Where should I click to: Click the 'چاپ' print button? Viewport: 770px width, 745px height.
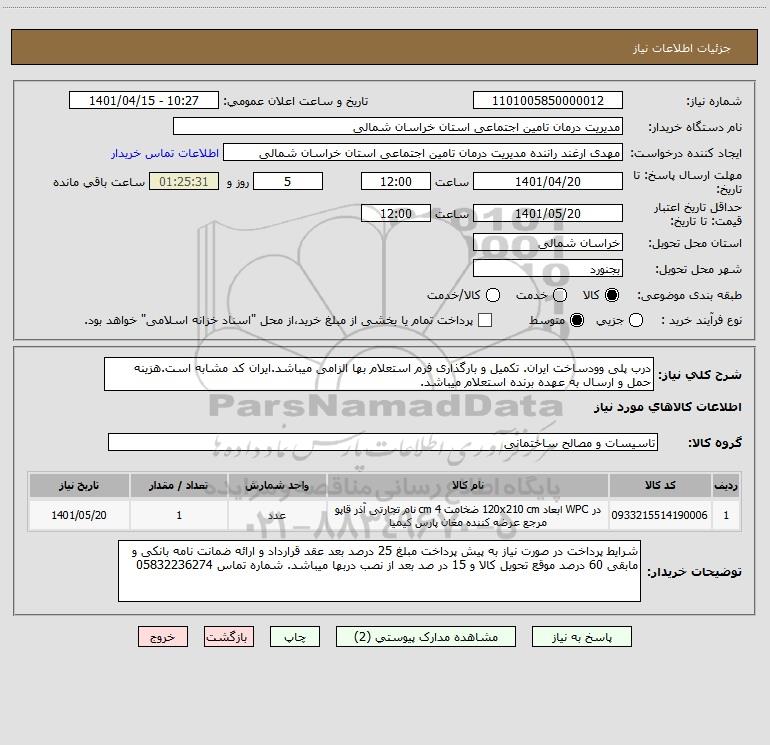(x=295, y=637)
